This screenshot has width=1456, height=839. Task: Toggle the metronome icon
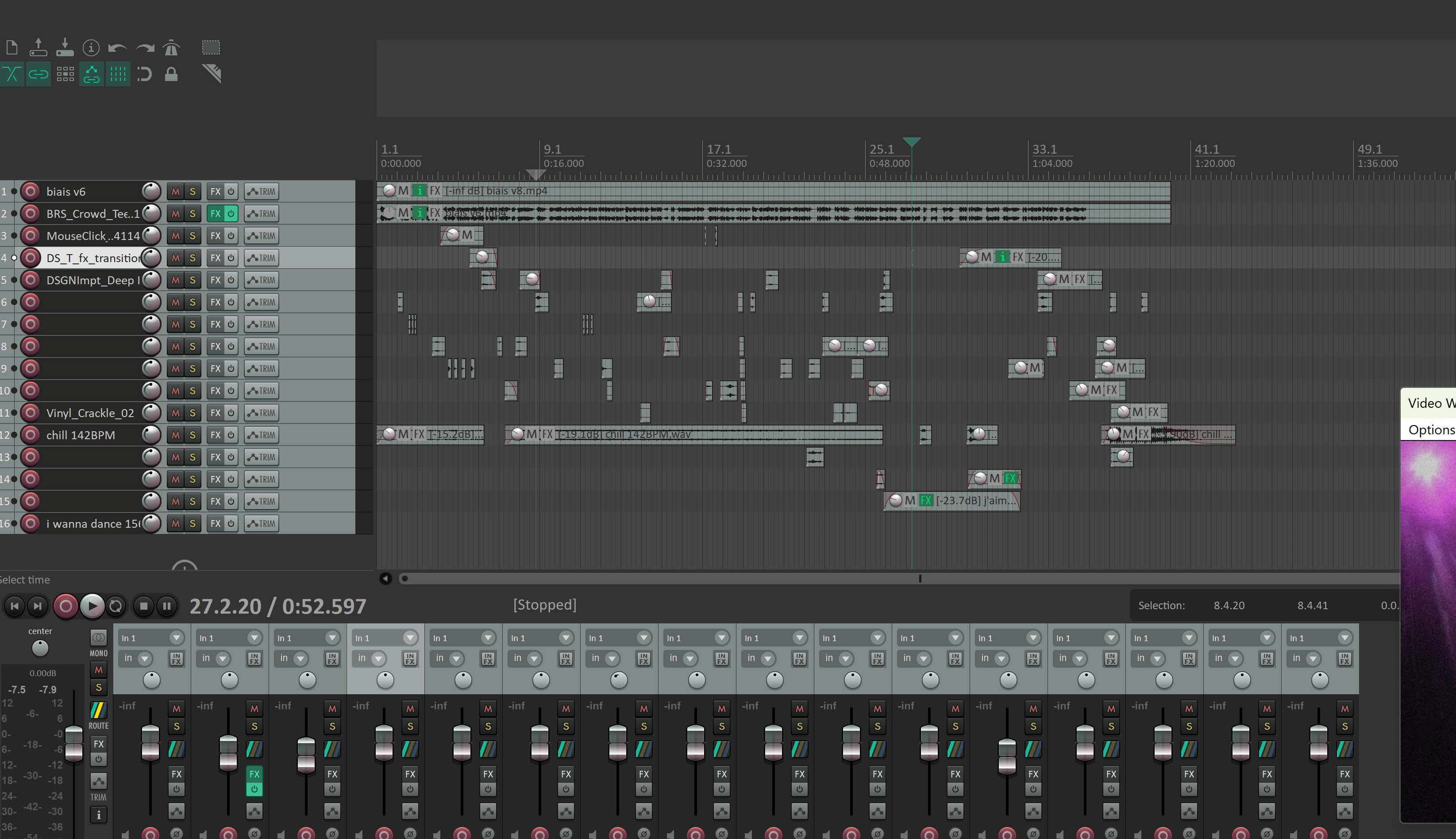(171, 48)
